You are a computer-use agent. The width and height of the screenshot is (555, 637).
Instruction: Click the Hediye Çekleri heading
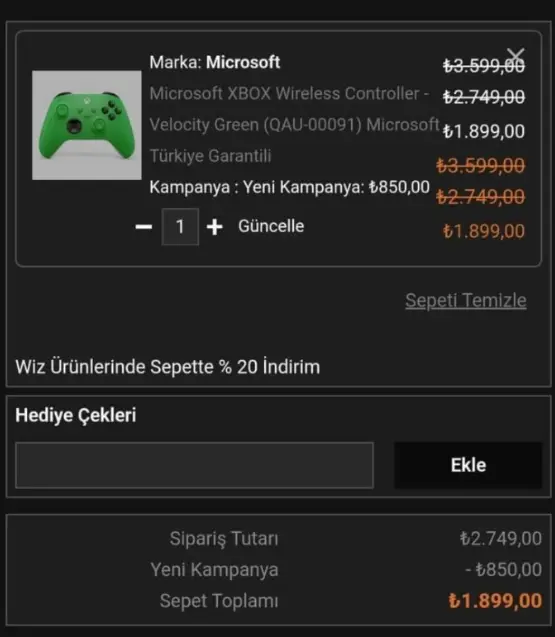pyautogui.click(x=76, y=416)
